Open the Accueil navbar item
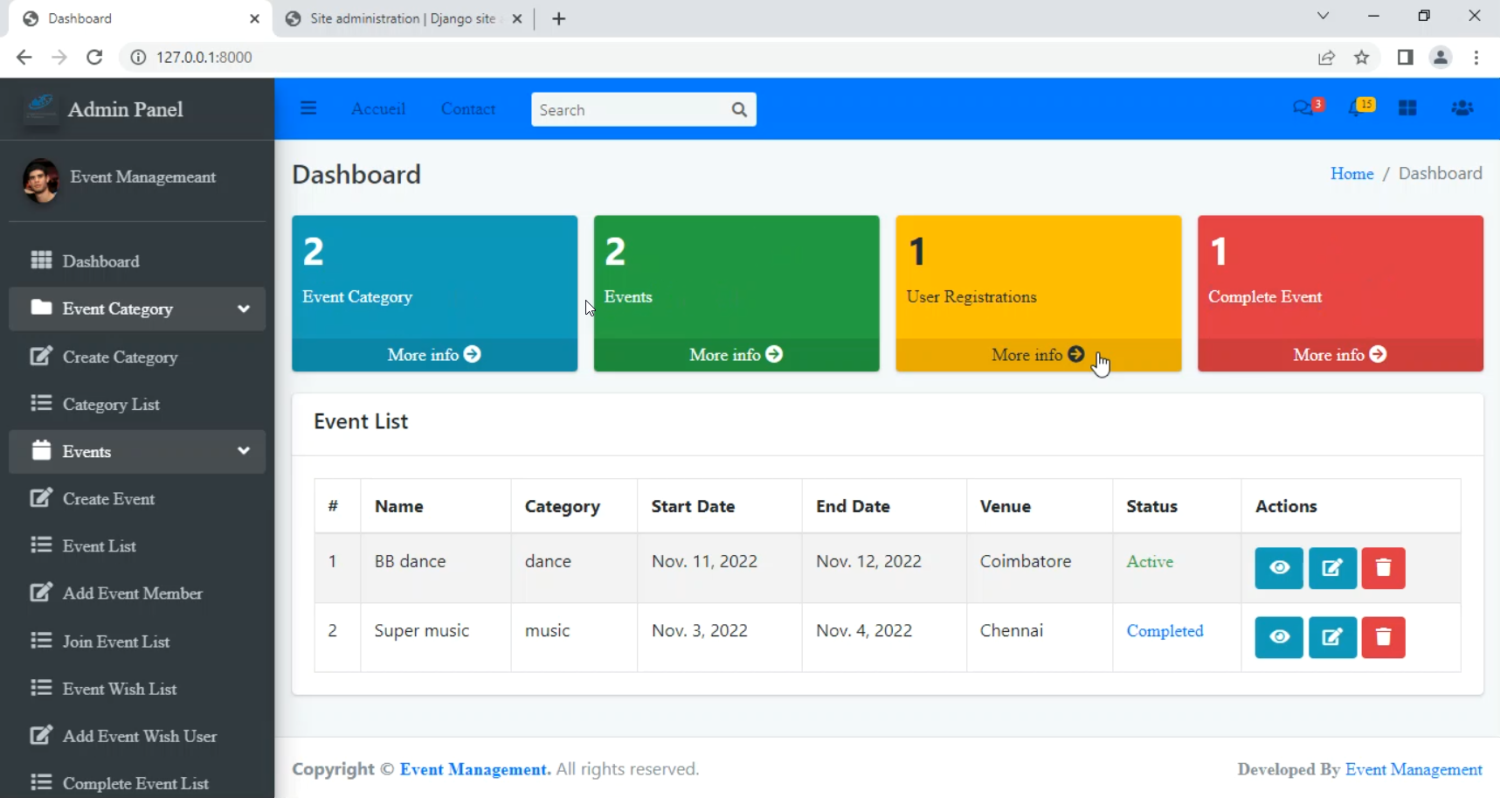The height and width of the screenshot is (798, 1500). tap(378, 109)
